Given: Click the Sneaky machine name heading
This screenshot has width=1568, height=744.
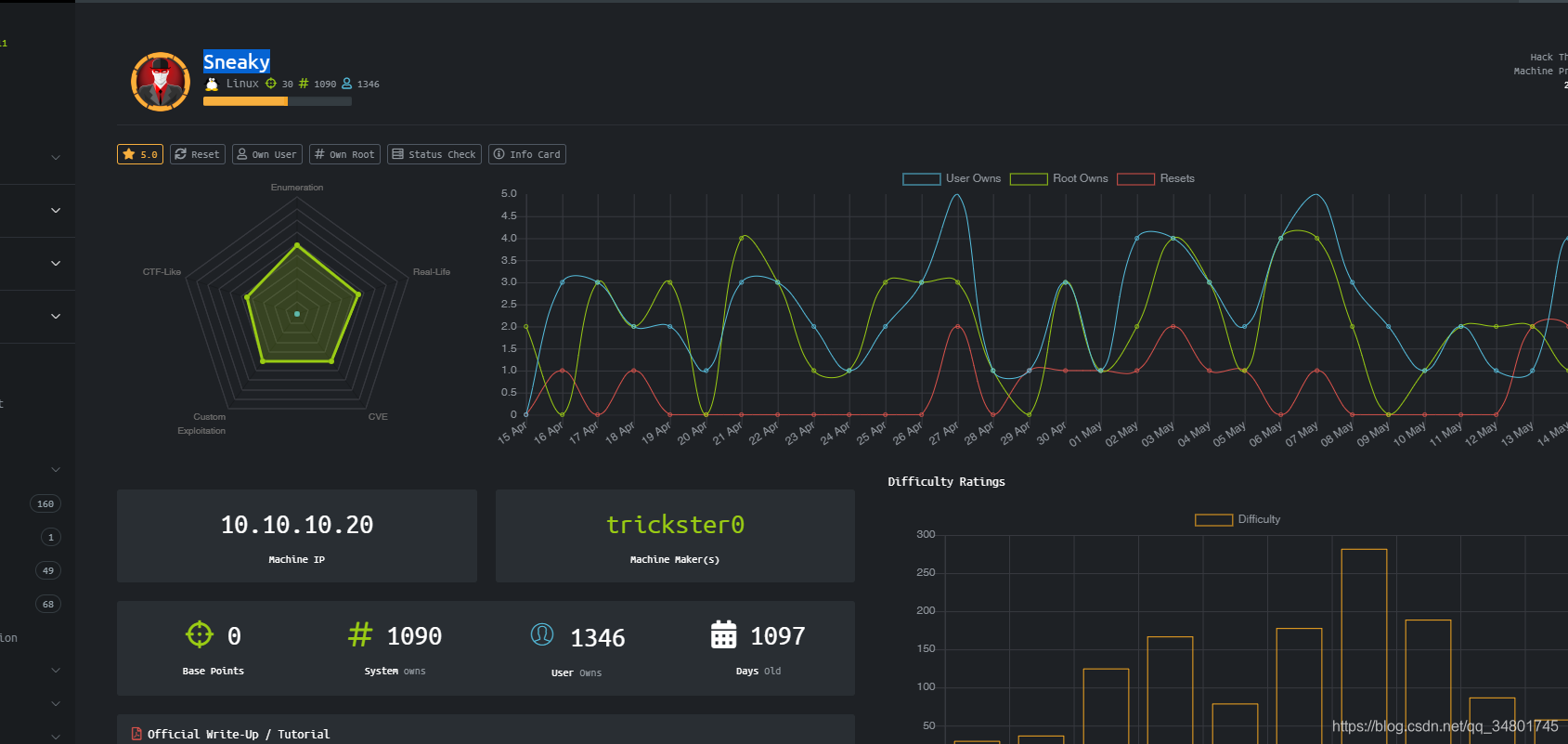Looking at the screenshot, I should pos(237,61).
